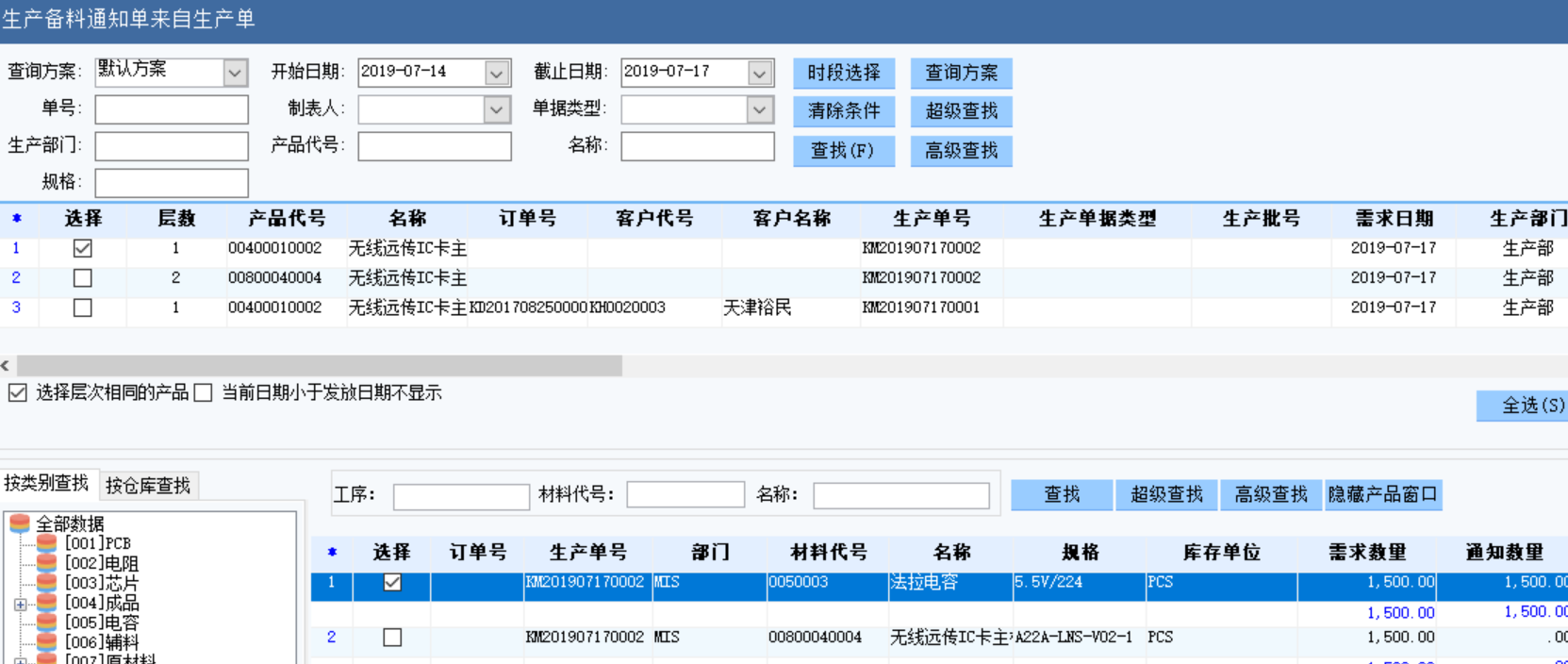Click the icon next to [002]电阻
Image resolution: width=1568 pixels, height=664 pixels.
tap(47, 563)
